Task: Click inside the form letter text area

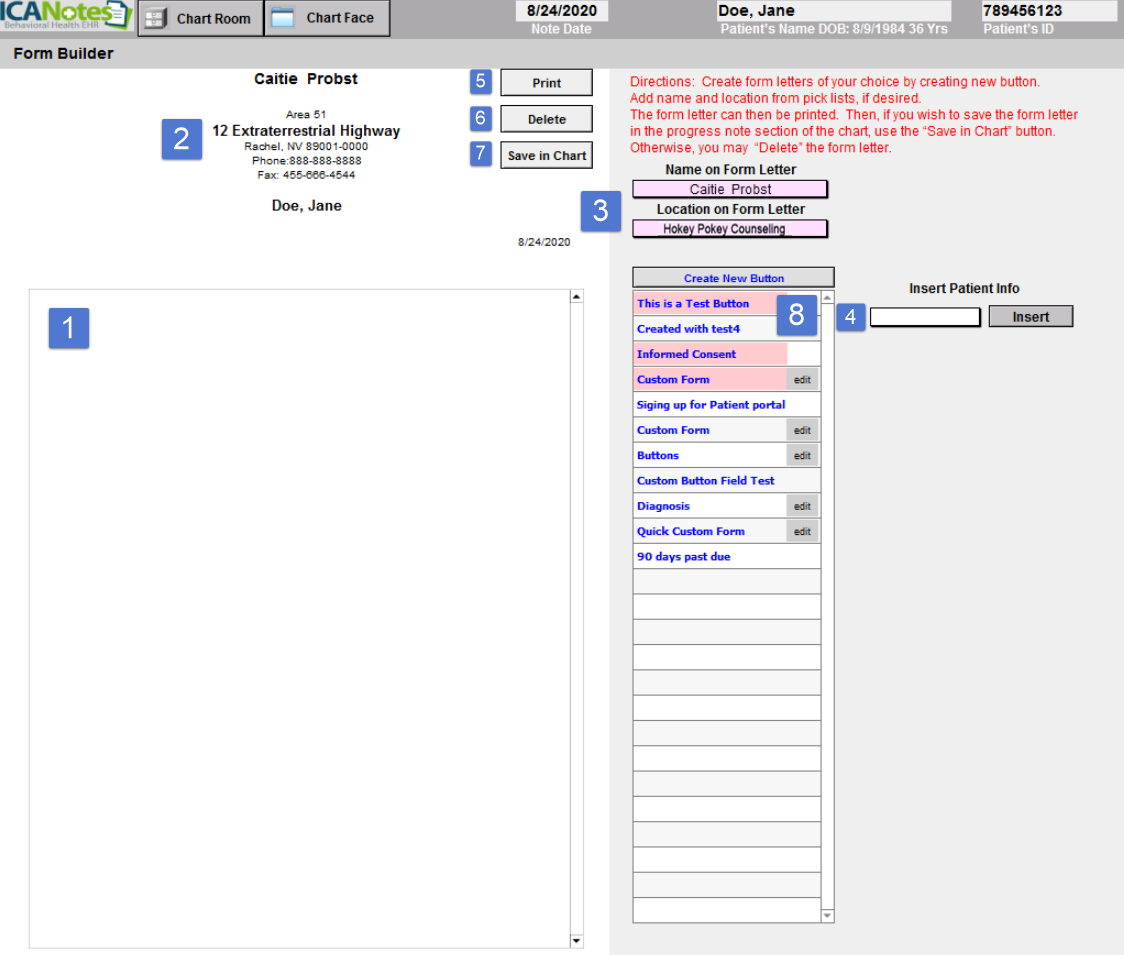Action: (300, 620)
